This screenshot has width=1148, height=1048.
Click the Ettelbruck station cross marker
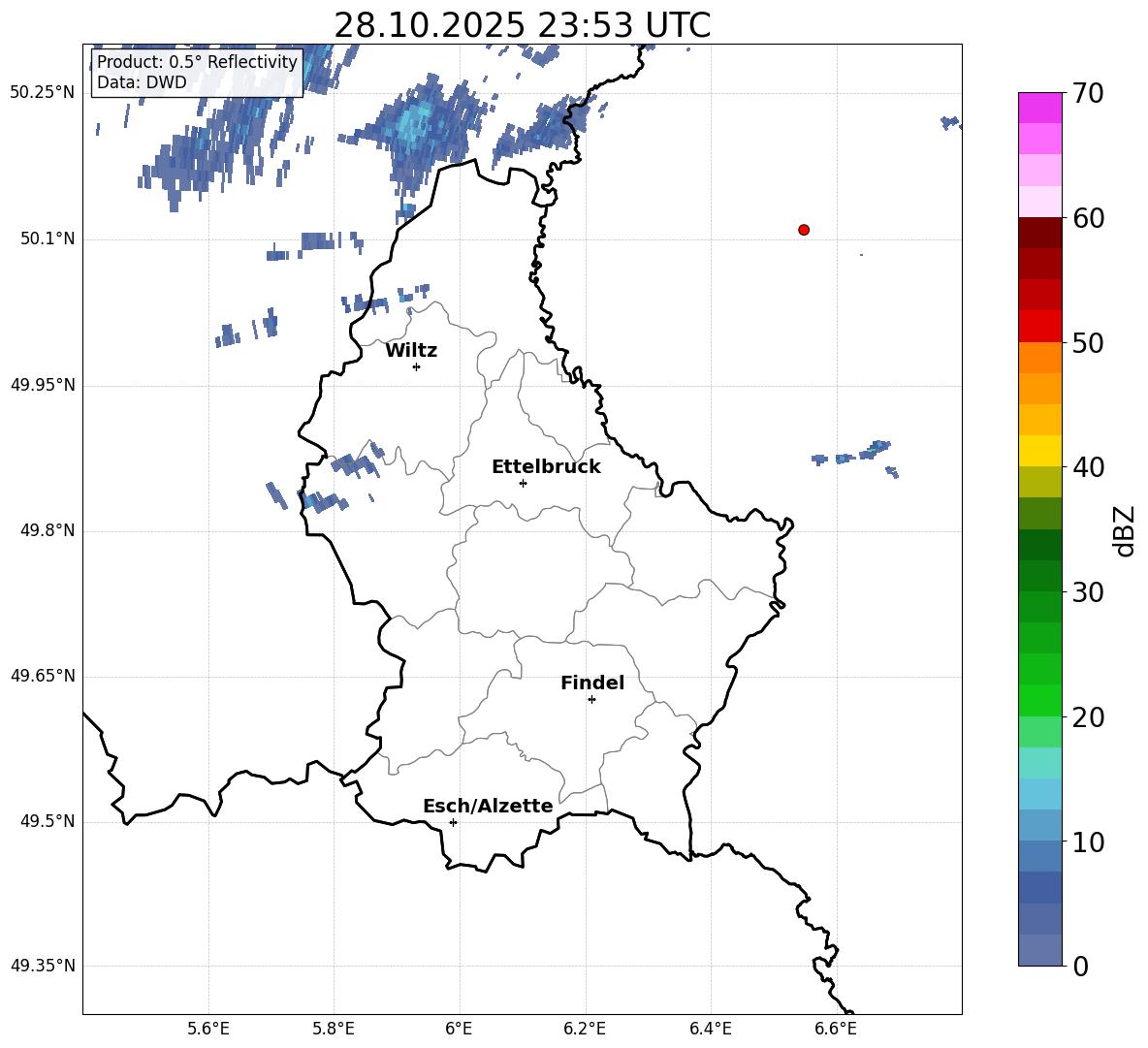point(523,483)
